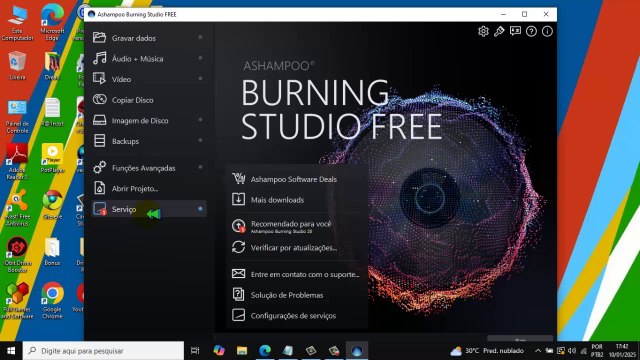The width and height of the screenshot is (640, 360).
Task: Choose Verificar por atualizações...
Action: pos(296,247)
